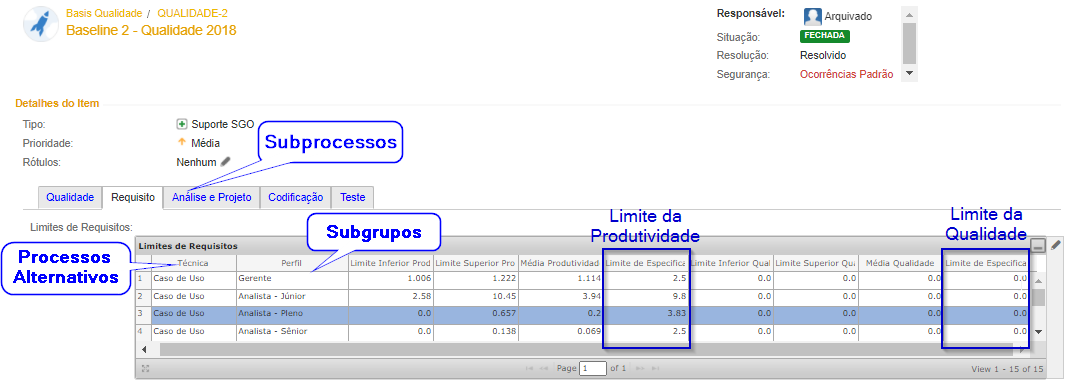1076x388 pixels.
Task: Open the QUALIDADE-2 issue link
Action: point(193,13)
